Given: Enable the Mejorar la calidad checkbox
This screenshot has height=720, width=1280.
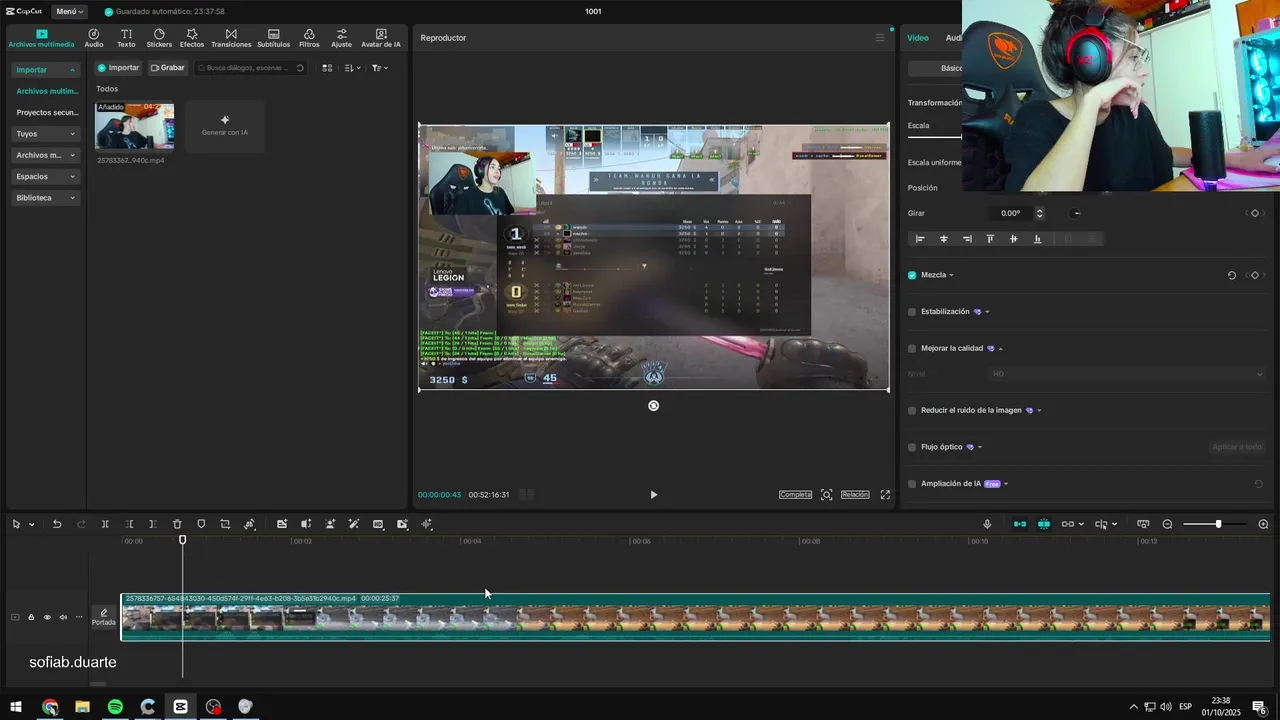Looking at the screenshot, I should coord(912,349).
